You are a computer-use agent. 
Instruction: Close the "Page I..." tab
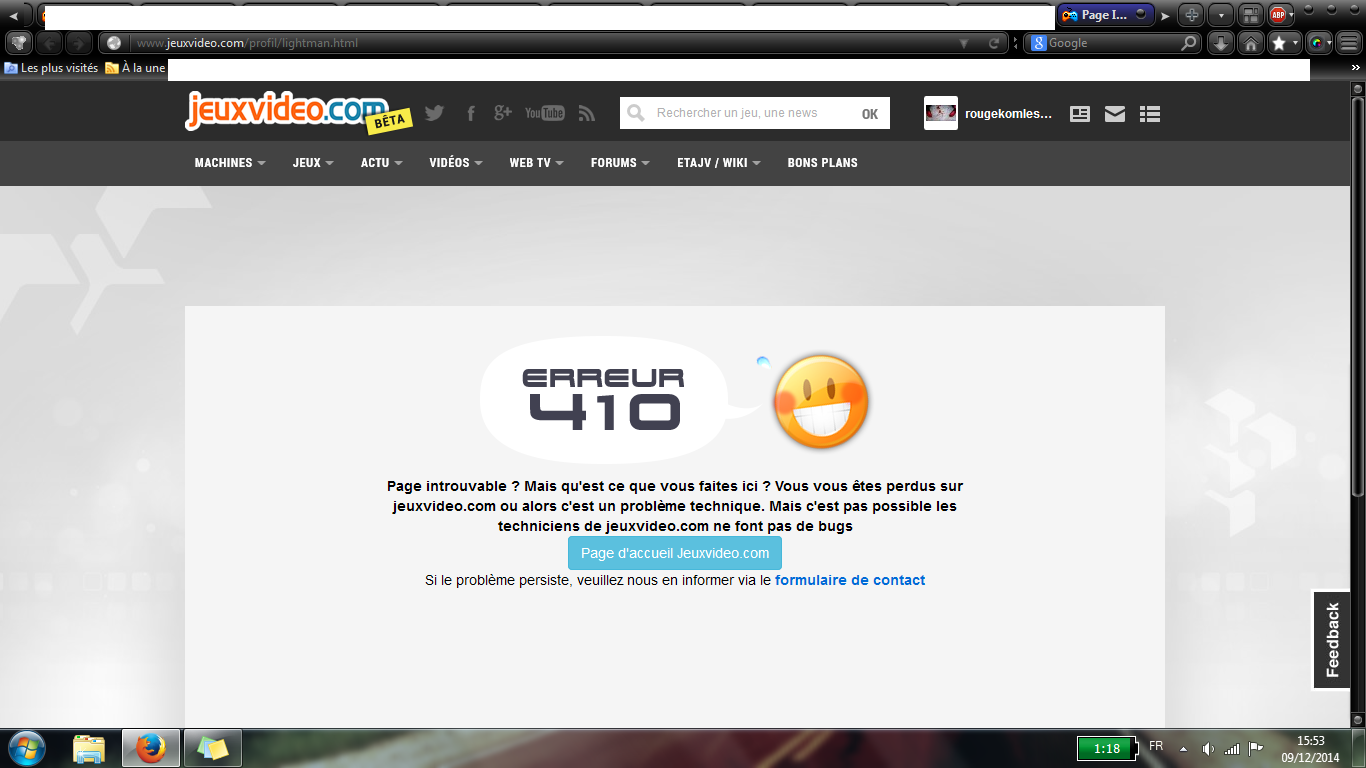(x=1141, y=15)
